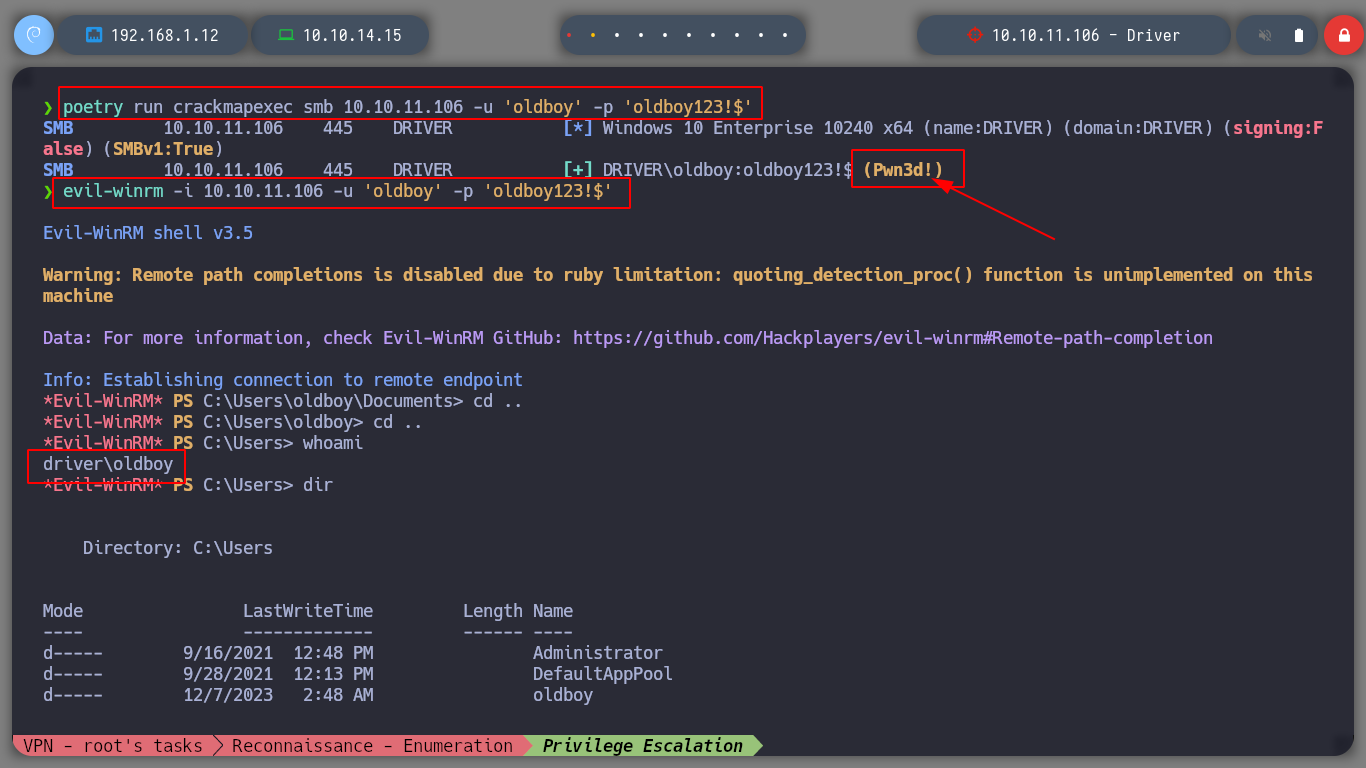Switch to the second workspace dot (yellow)
1366x768 pixels.
(x=592, y=35)
